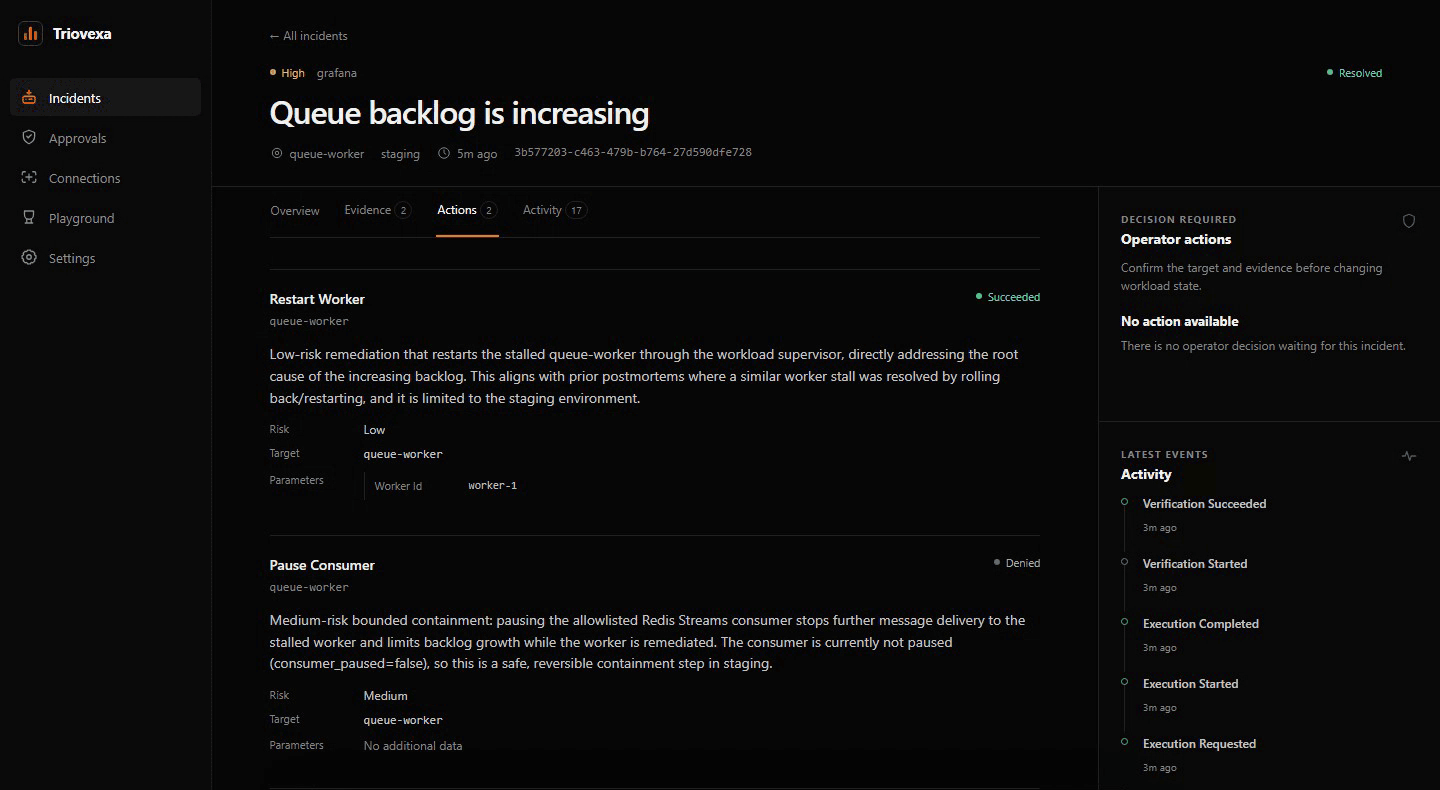Click the Low risk value
Viewport: 1440px width, 790px height.
click(x=374, y=430)
